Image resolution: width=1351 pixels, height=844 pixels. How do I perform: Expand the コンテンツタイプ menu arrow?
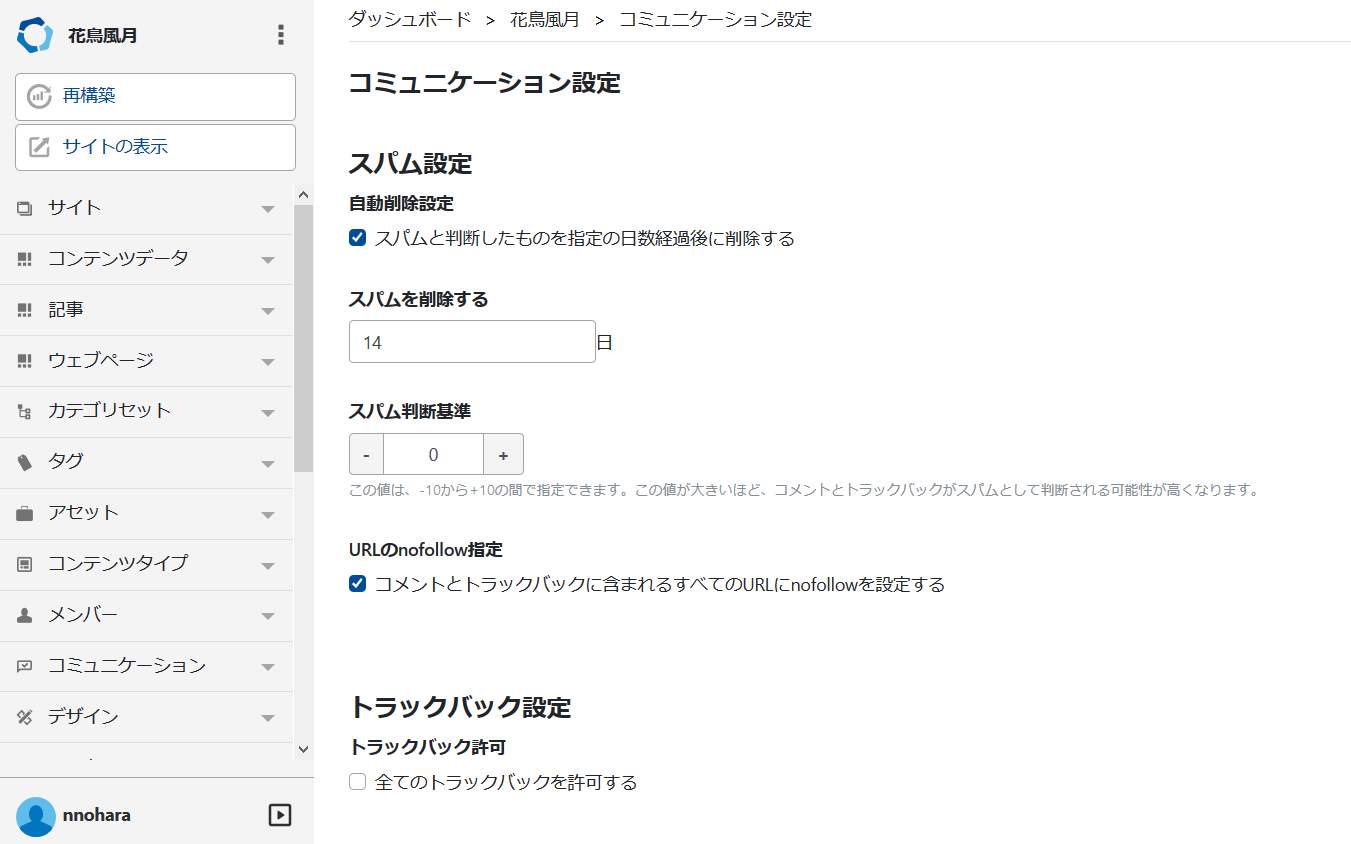[x=267, y=565]
